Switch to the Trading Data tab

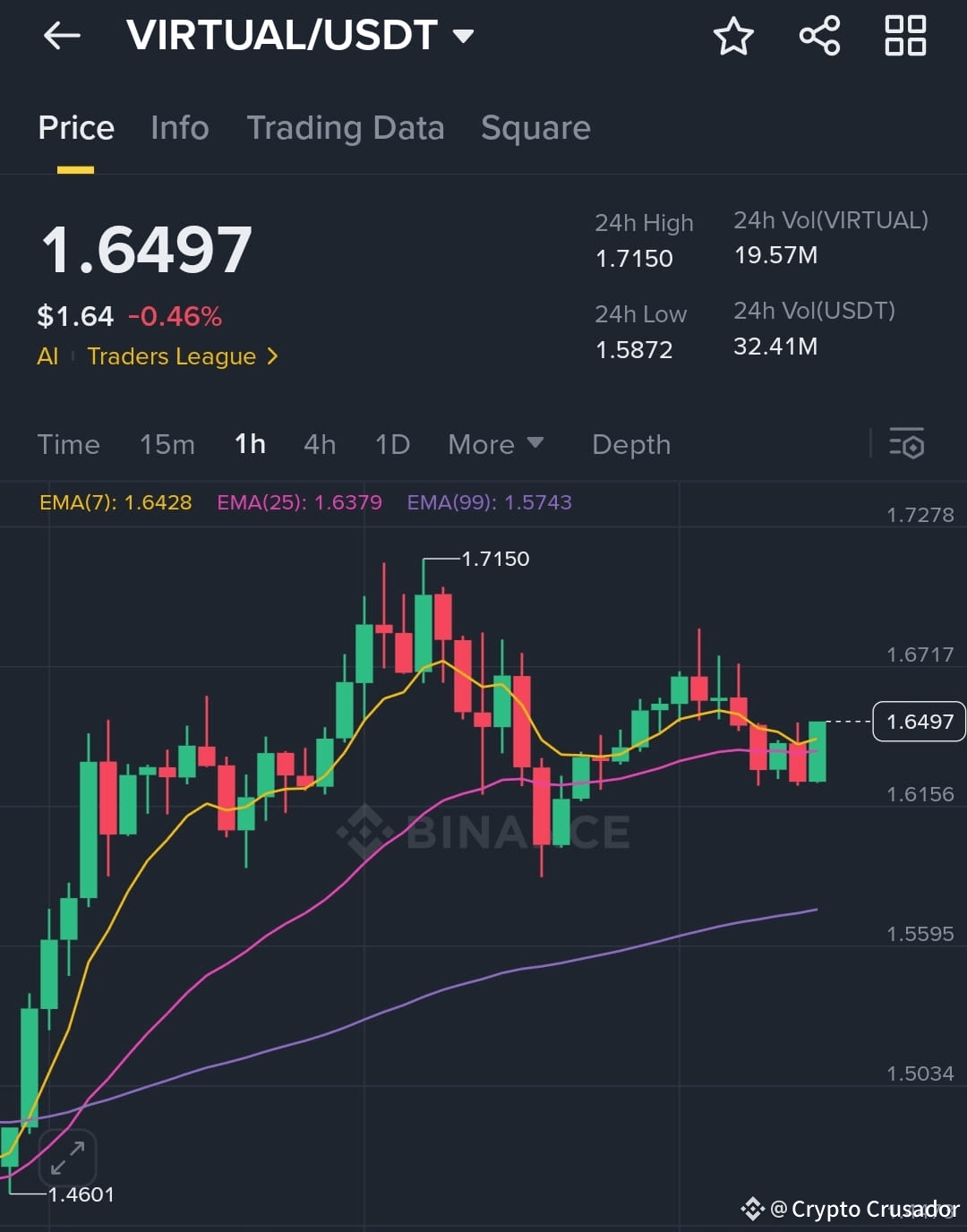click(347, 128)
